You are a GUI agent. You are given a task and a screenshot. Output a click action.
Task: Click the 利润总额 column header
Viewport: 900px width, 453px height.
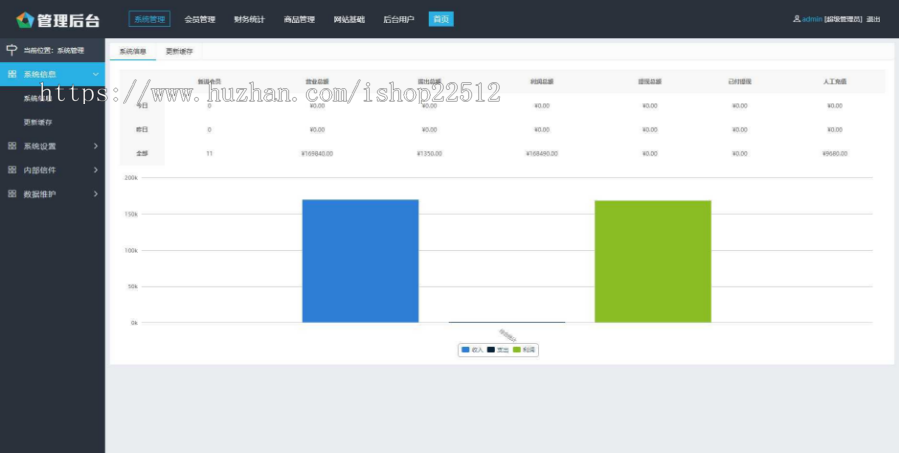(541, 82)
